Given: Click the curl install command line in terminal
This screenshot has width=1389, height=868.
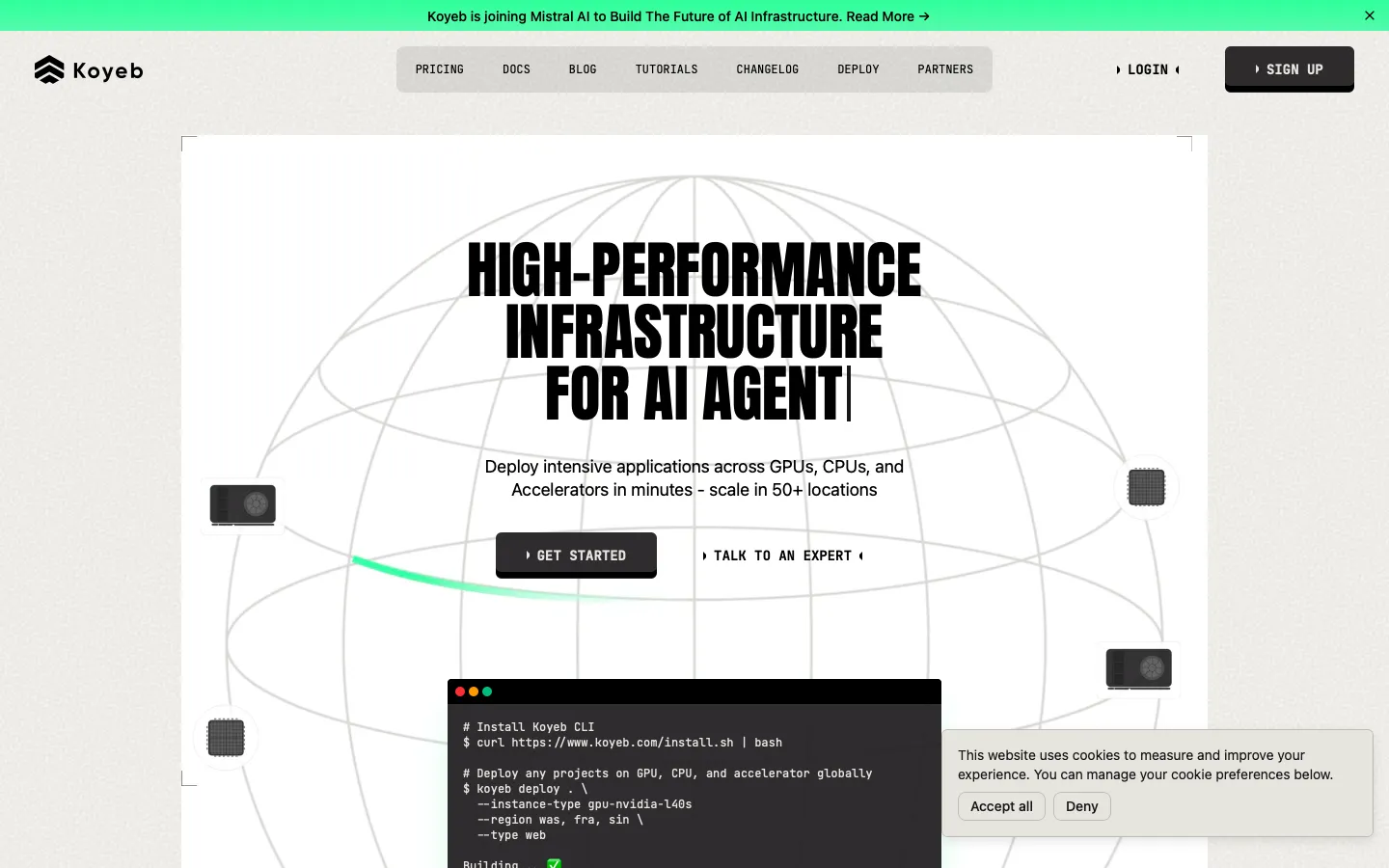Looking at the screenshot, I should point(622,743).
